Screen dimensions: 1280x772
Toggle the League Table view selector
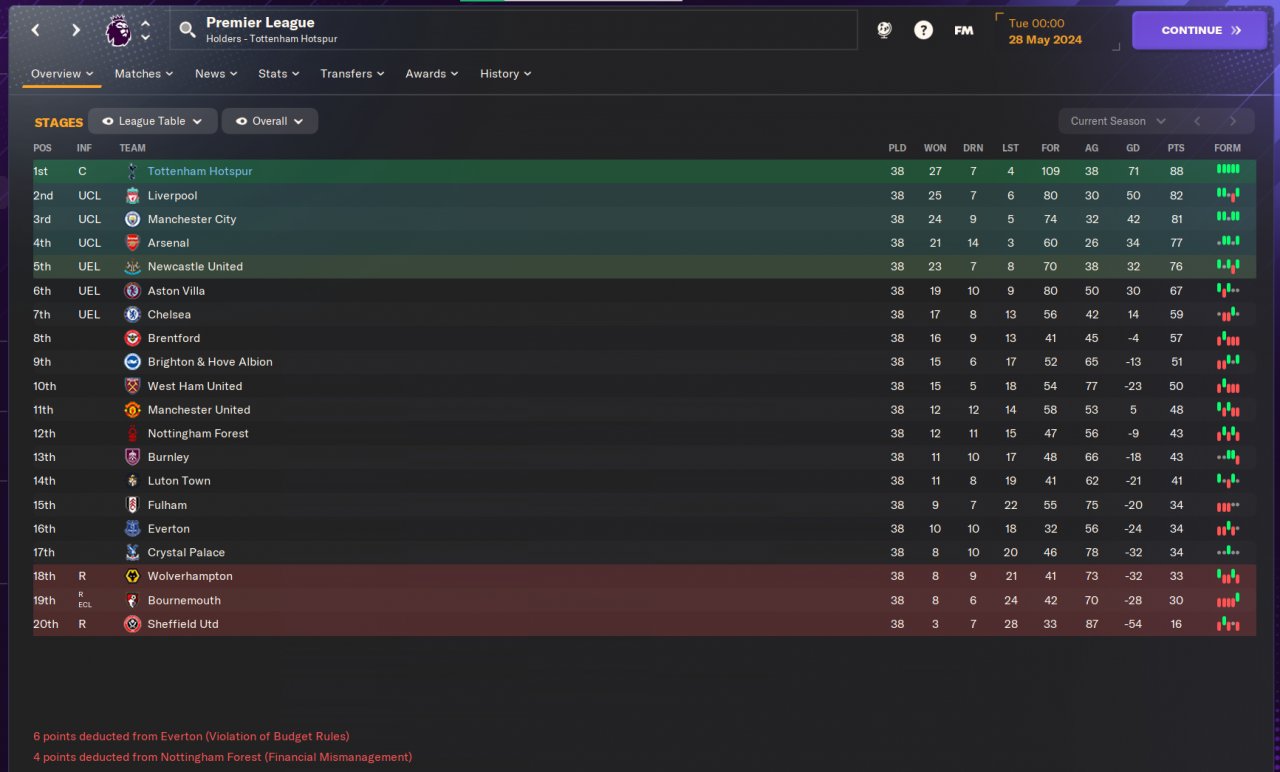point(152,121)
